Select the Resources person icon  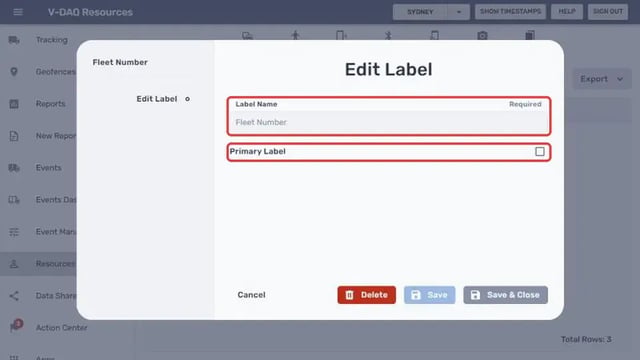[x=14, y=264]
